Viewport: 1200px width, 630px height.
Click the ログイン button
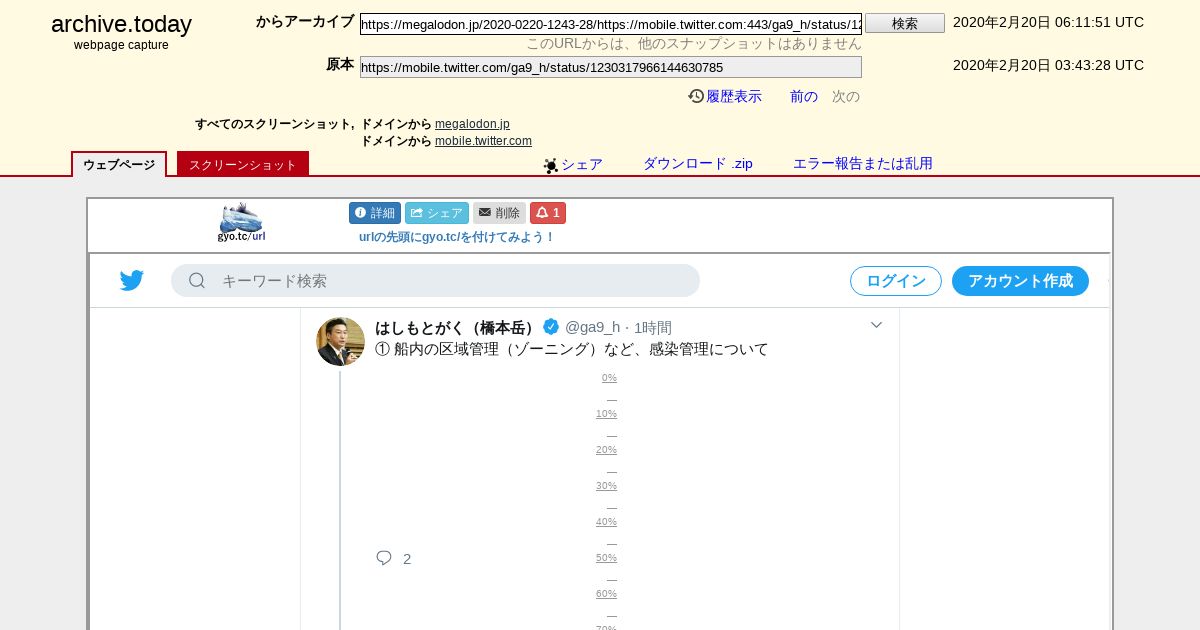click(896, 281)
